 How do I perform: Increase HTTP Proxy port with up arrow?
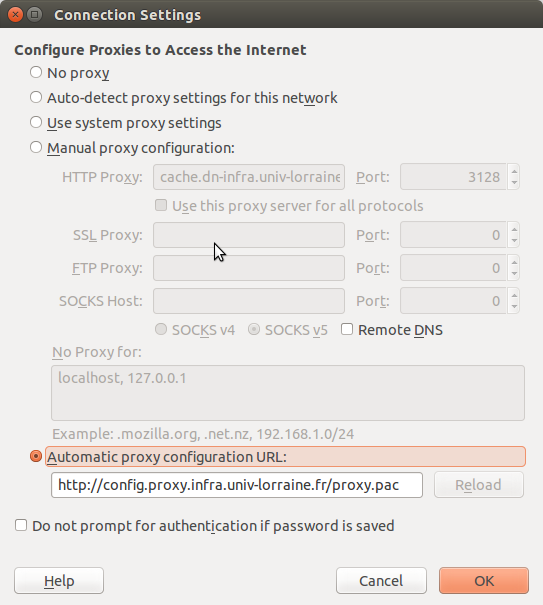[514, 171]
